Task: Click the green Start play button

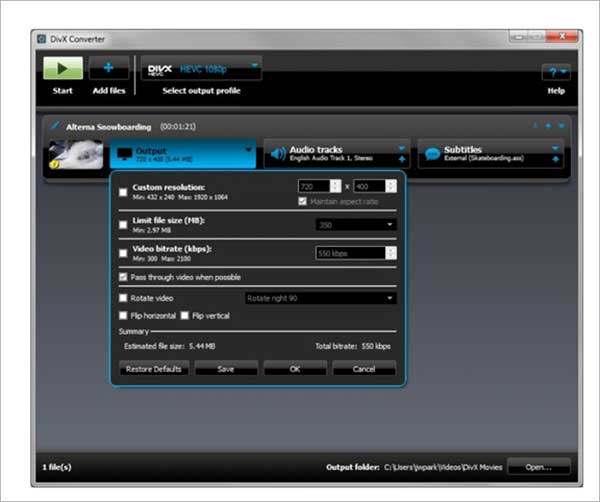Action: coord(63,68)
